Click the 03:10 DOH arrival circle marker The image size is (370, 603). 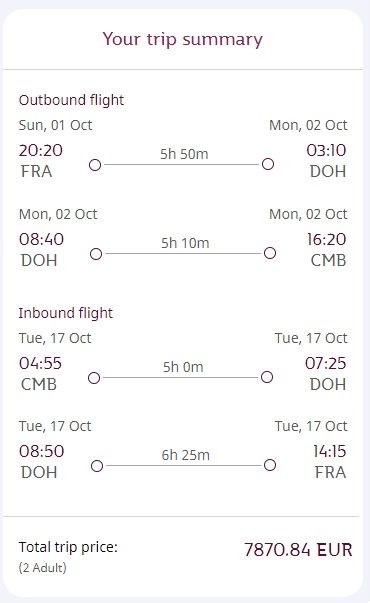[268, 164]
